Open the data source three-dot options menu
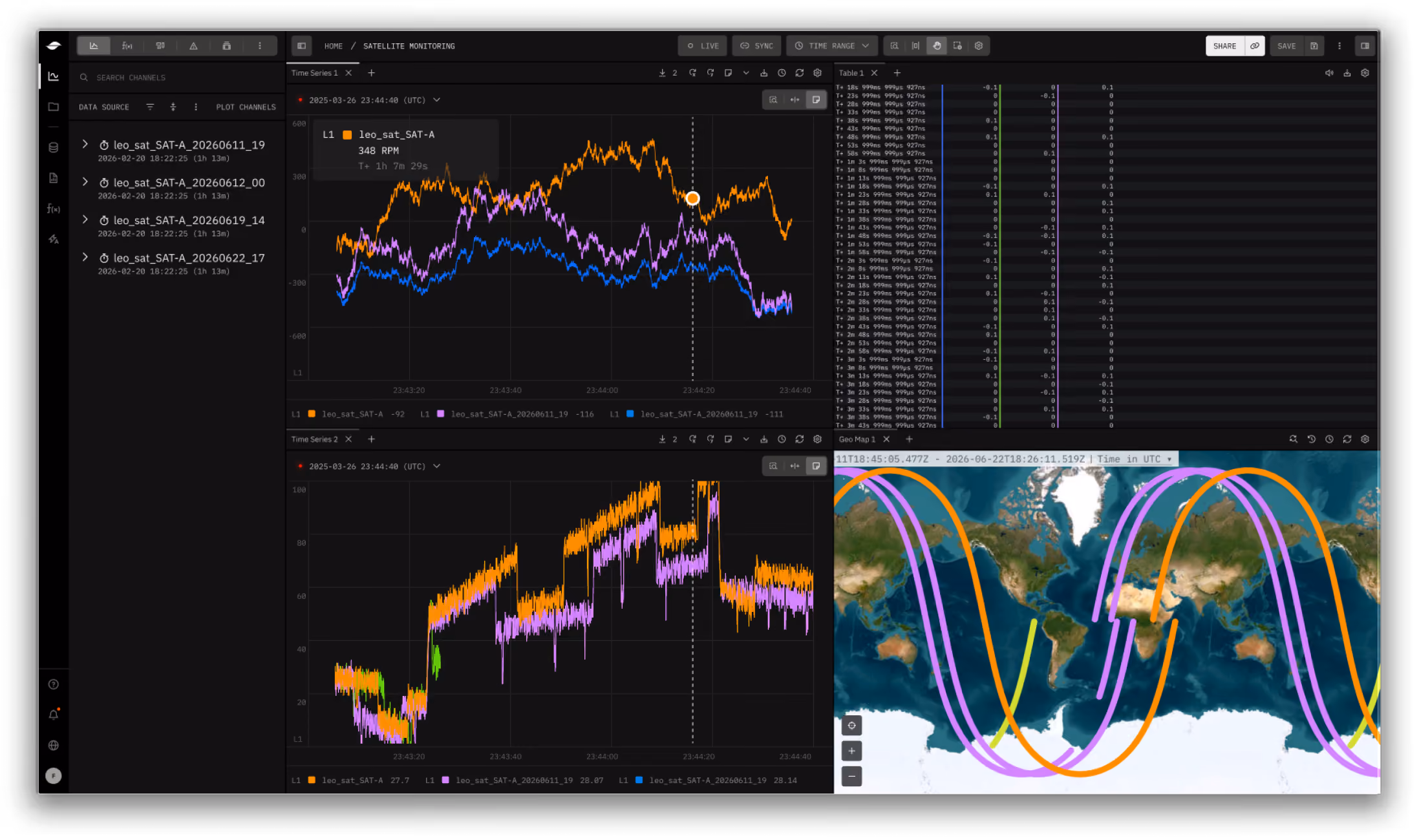This screenshot has height=840, width=1419. click(196, 107)
